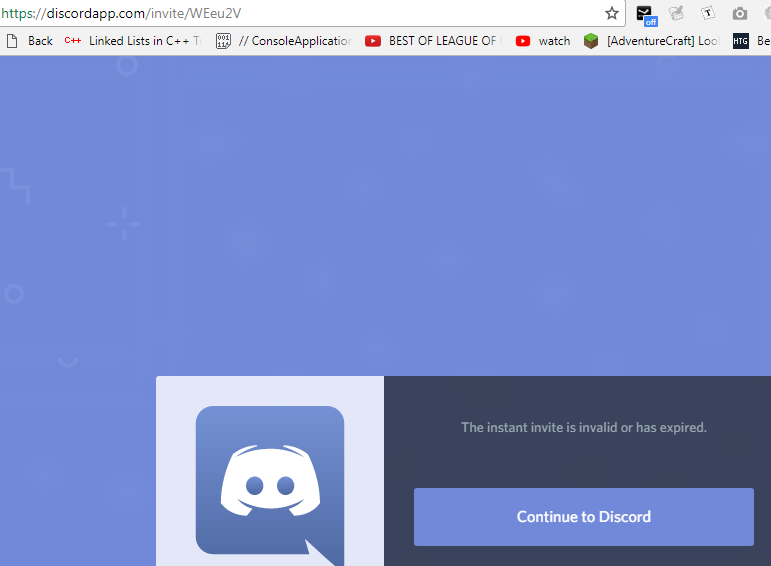The image size is (771, 566).
Task: Open '// ConsoleApplication' bookmark
Action: tap(284, 41)
